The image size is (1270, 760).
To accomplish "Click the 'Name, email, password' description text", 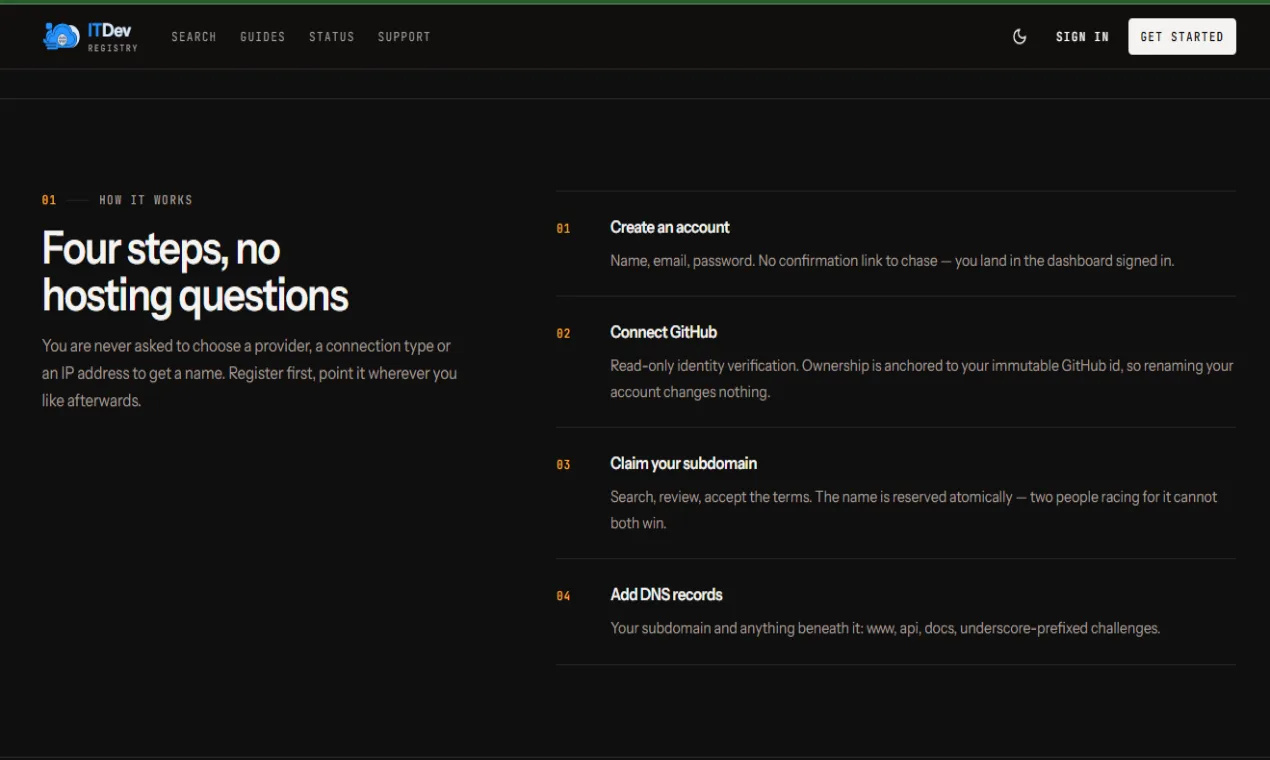I will tap(892, 261).
